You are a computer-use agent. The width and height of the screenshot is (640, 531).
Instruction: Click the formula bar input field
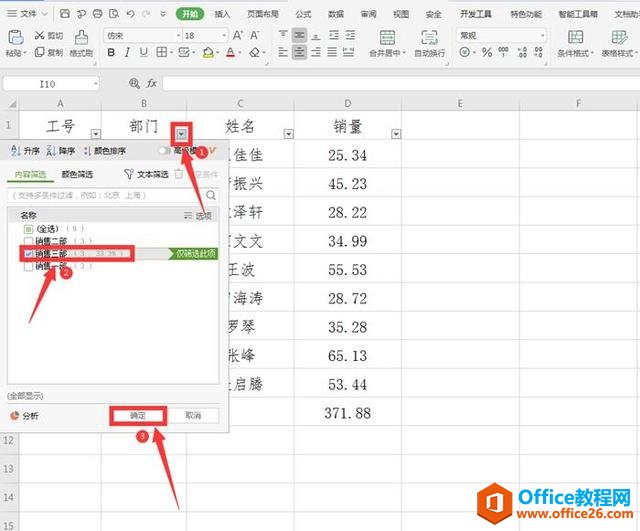(x=401, y=84)
